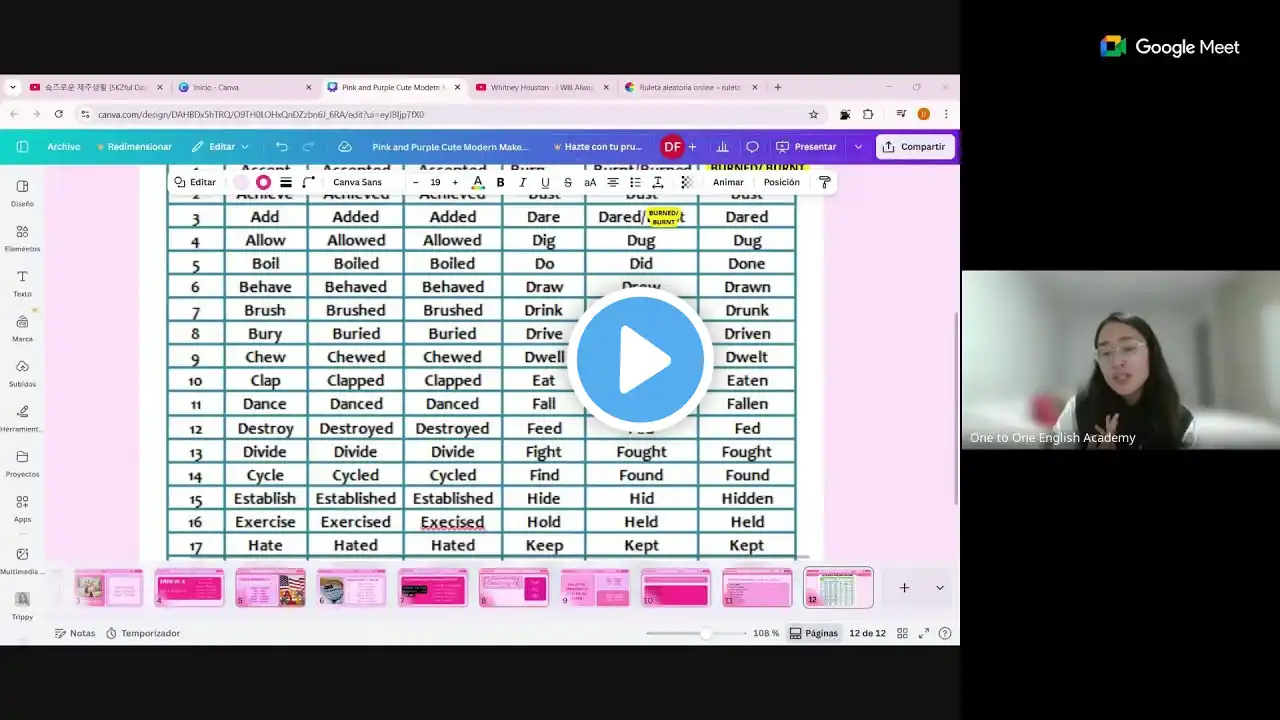Viewport: 1280px width, 720px height.
Task: Open the Multimedia sidebar panel
Action: [22, 561]
